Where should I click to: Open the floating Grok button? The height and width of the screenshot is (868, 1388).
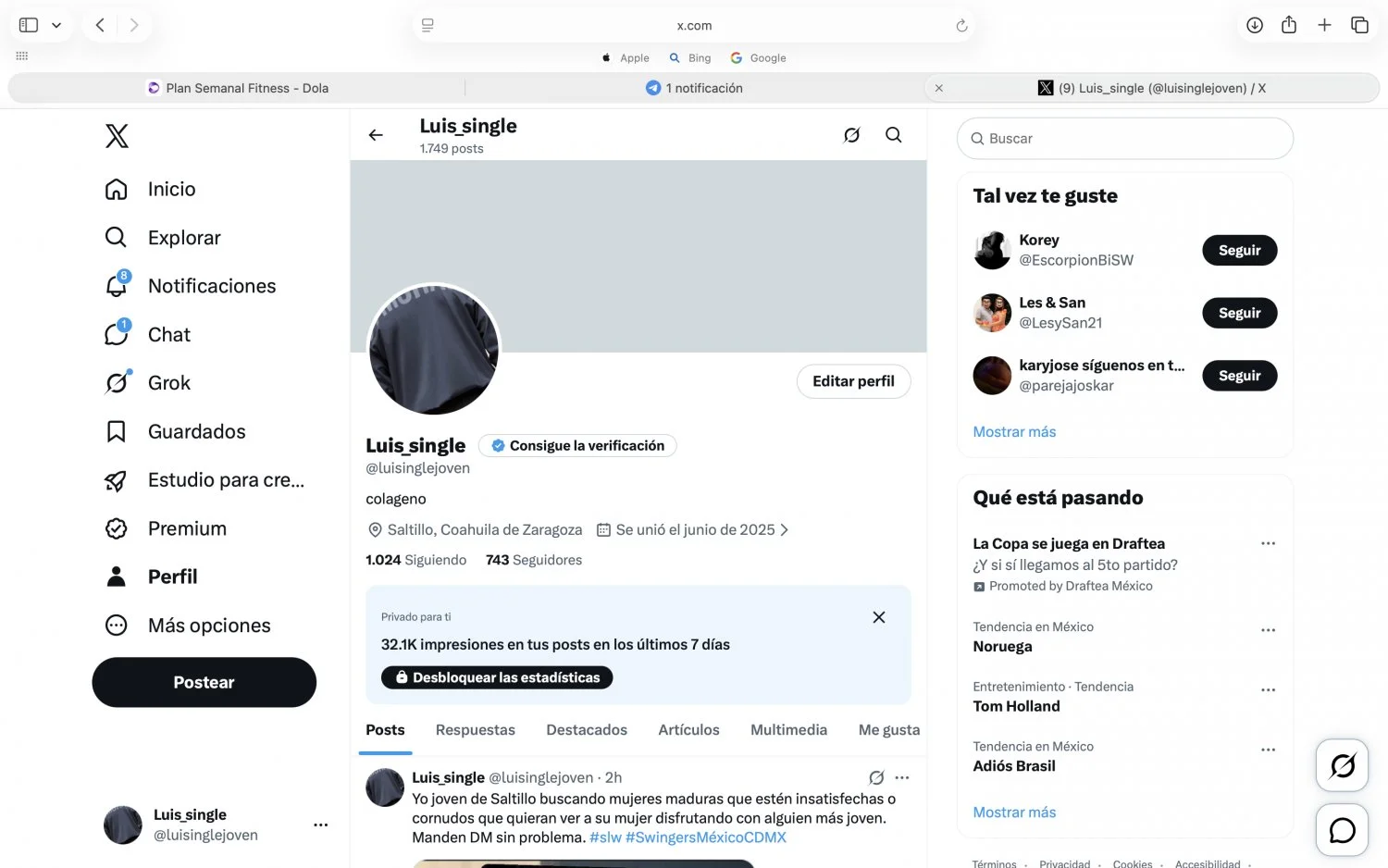(1342, 765)
